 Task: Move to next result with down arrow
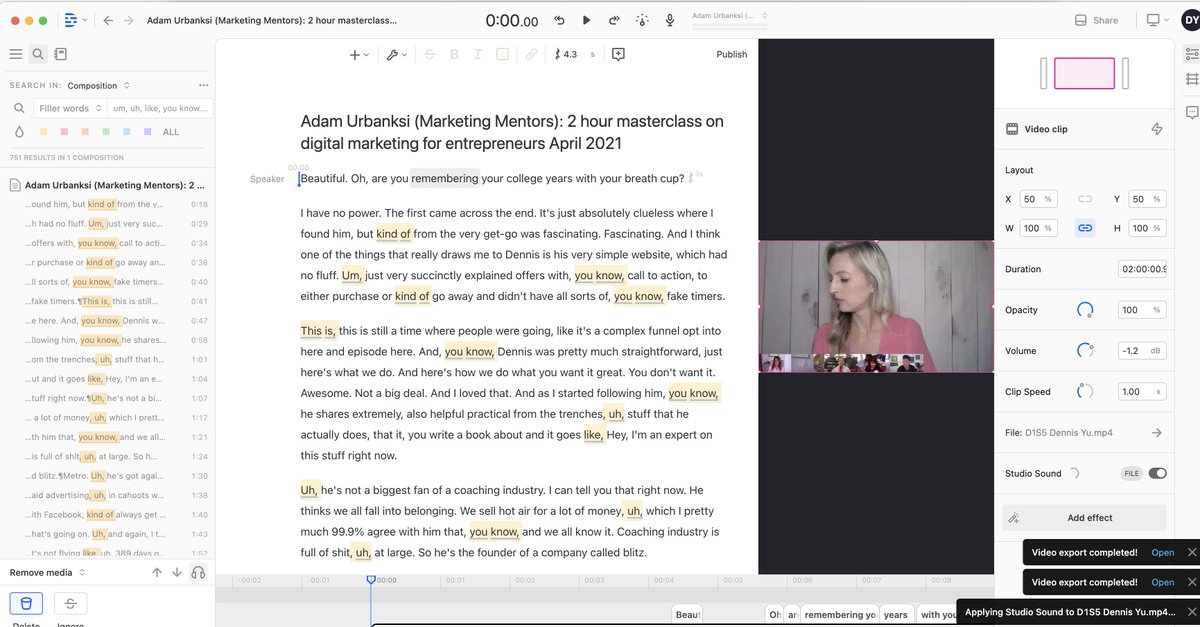click(x=177, y=572)
